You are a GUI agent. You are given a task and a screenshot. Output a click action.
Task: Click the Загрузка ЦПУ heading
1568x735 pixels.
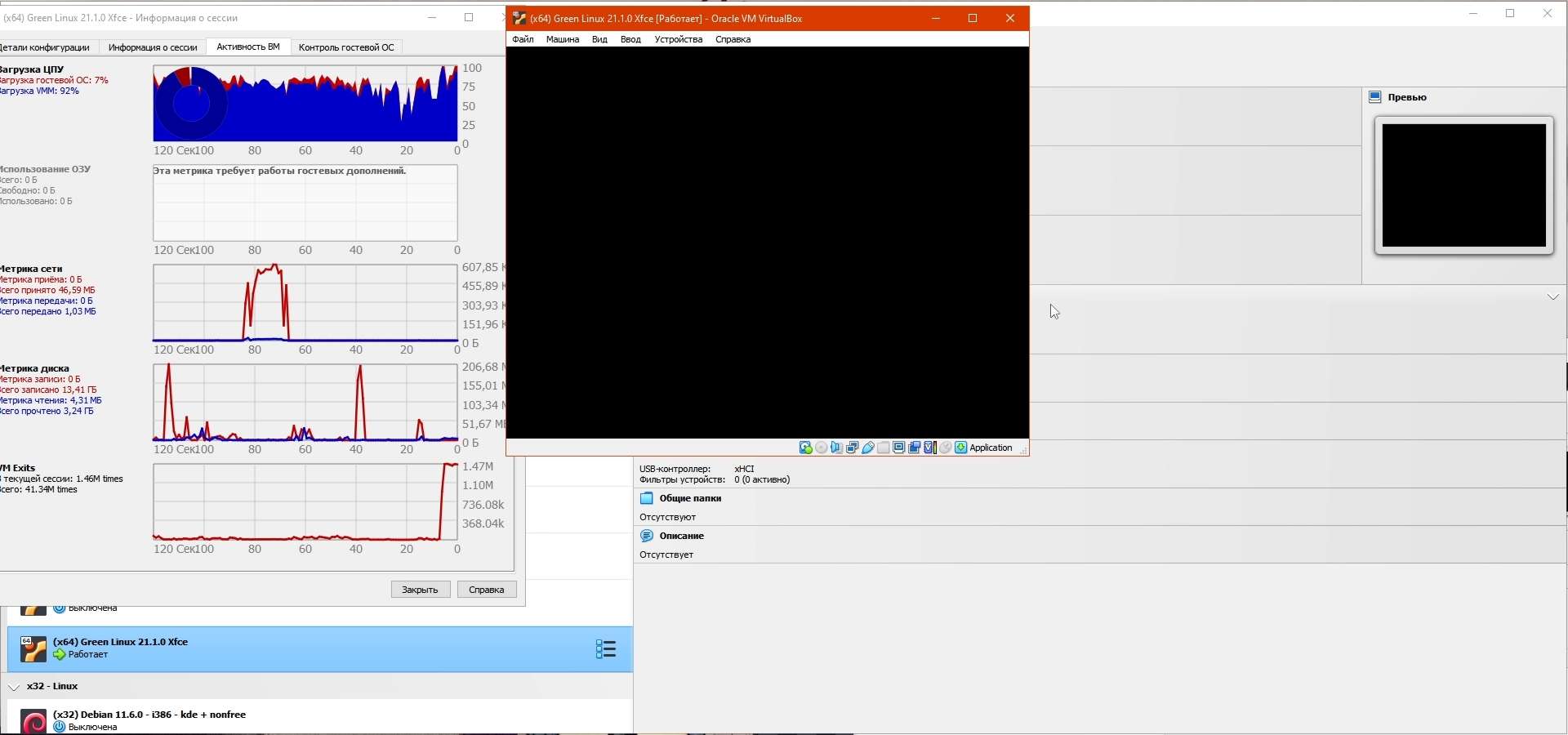pos(32,69)
